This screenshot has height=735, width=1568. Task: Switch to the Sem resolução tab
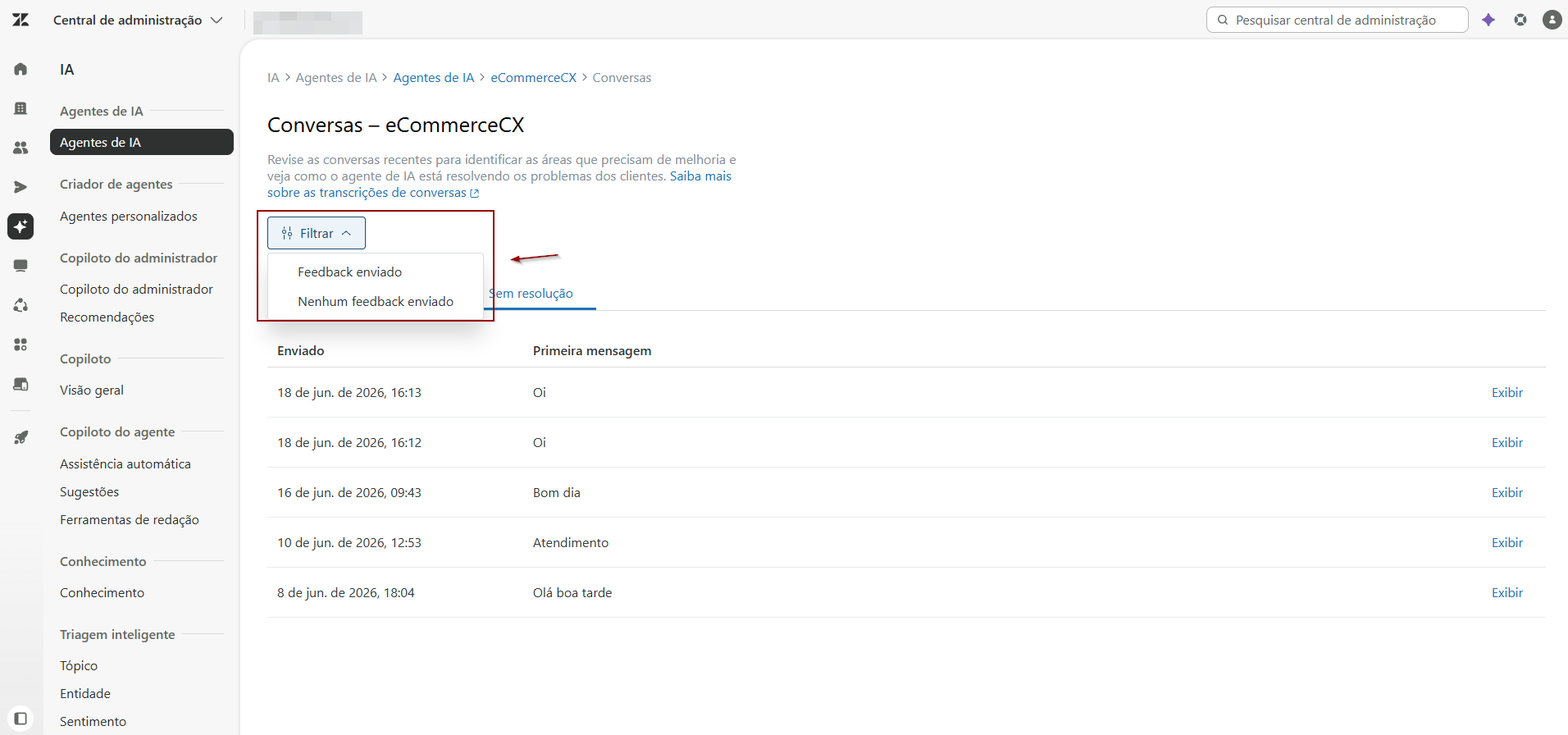coord(531,293)
